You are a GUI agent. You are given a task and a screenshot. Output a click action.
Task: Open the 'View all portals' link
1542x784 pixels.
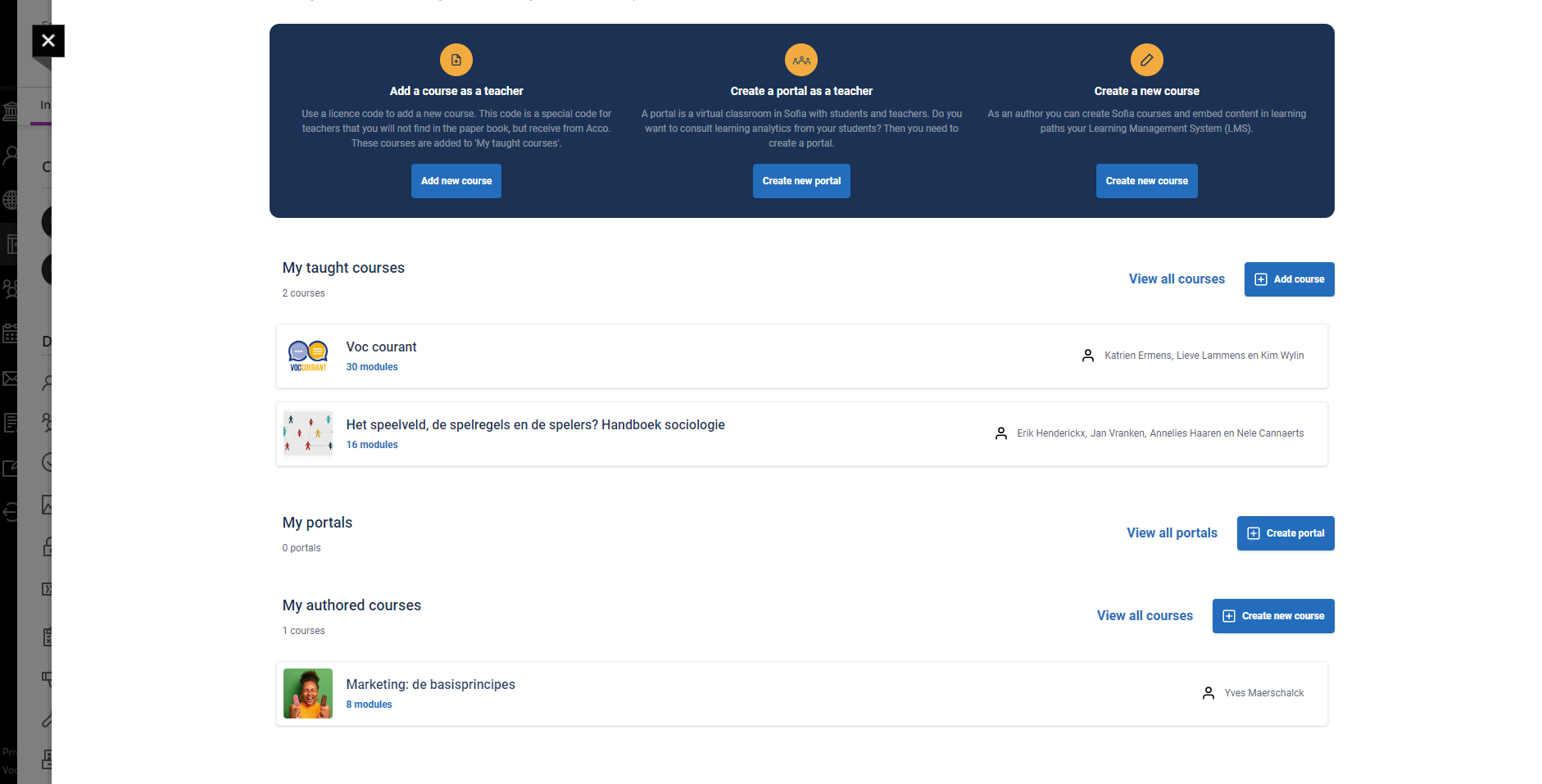click(1172, 533)
